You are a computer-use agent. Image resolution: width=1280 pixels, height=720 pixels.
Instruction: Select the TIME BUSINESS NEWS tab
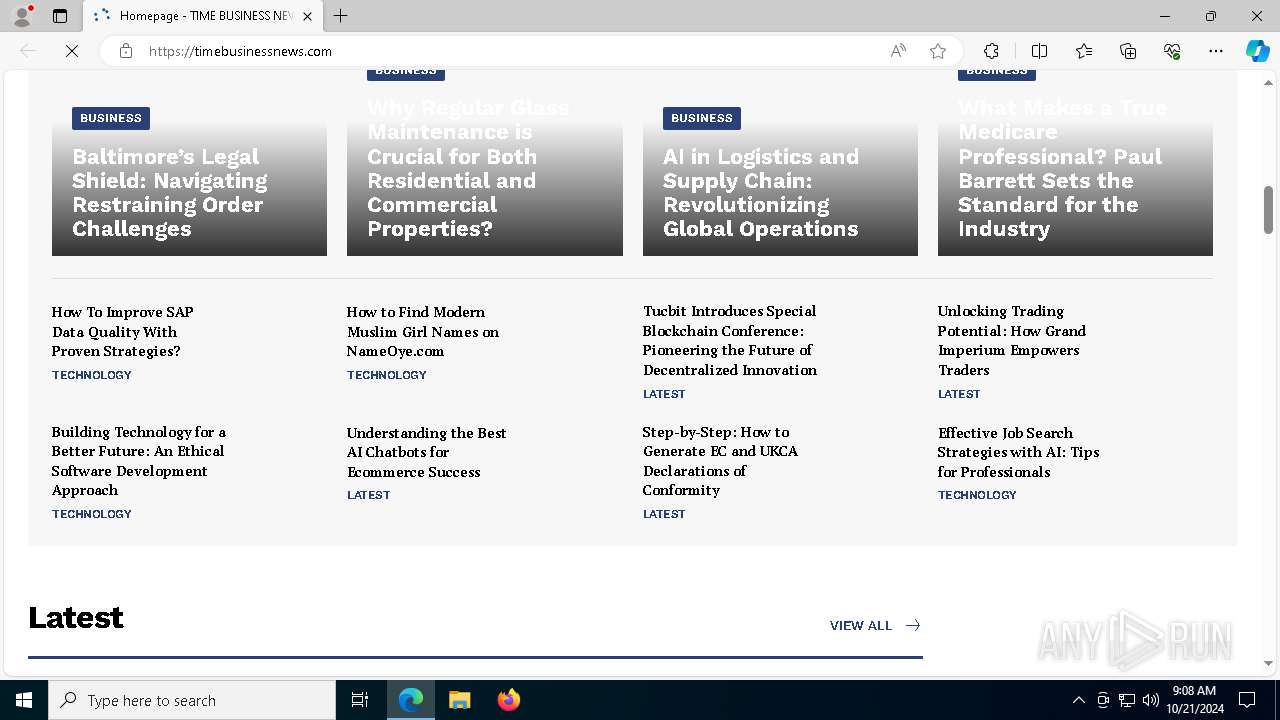point(203,16)
